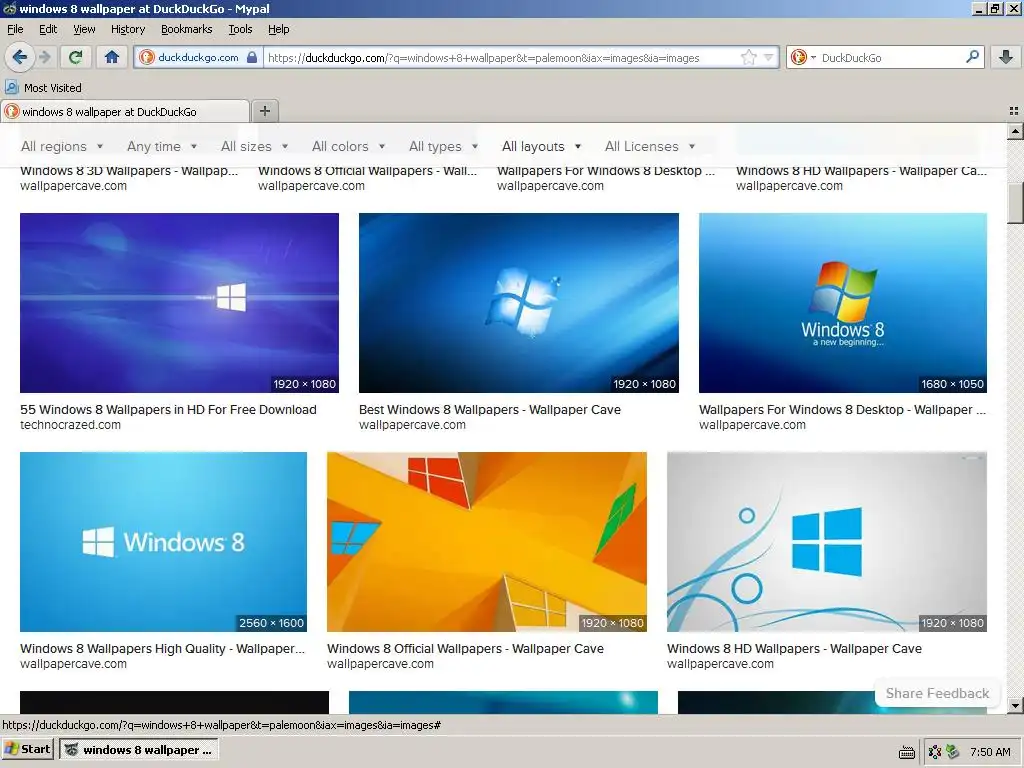1024x768 pixels.
Task: Click the Most Visited bookmark icon
Action: click(12, 87)
